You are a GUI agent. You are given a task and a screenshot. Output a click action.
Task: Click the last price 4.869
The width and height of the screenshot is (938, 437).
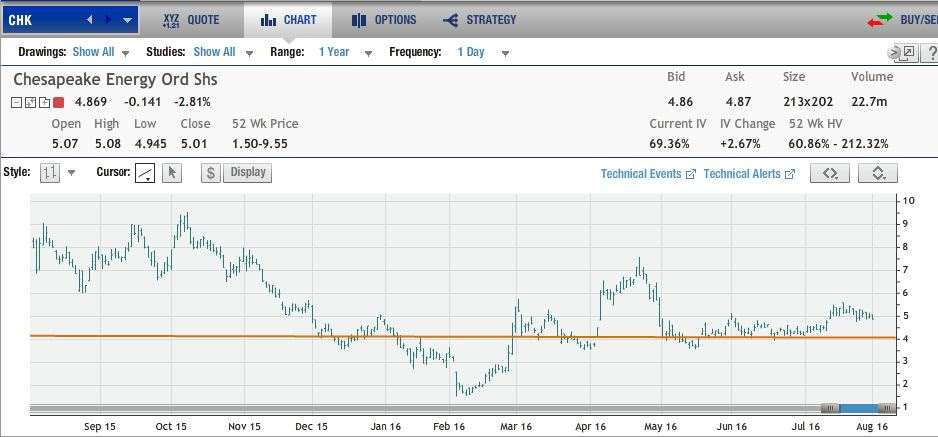coord(90,102)
